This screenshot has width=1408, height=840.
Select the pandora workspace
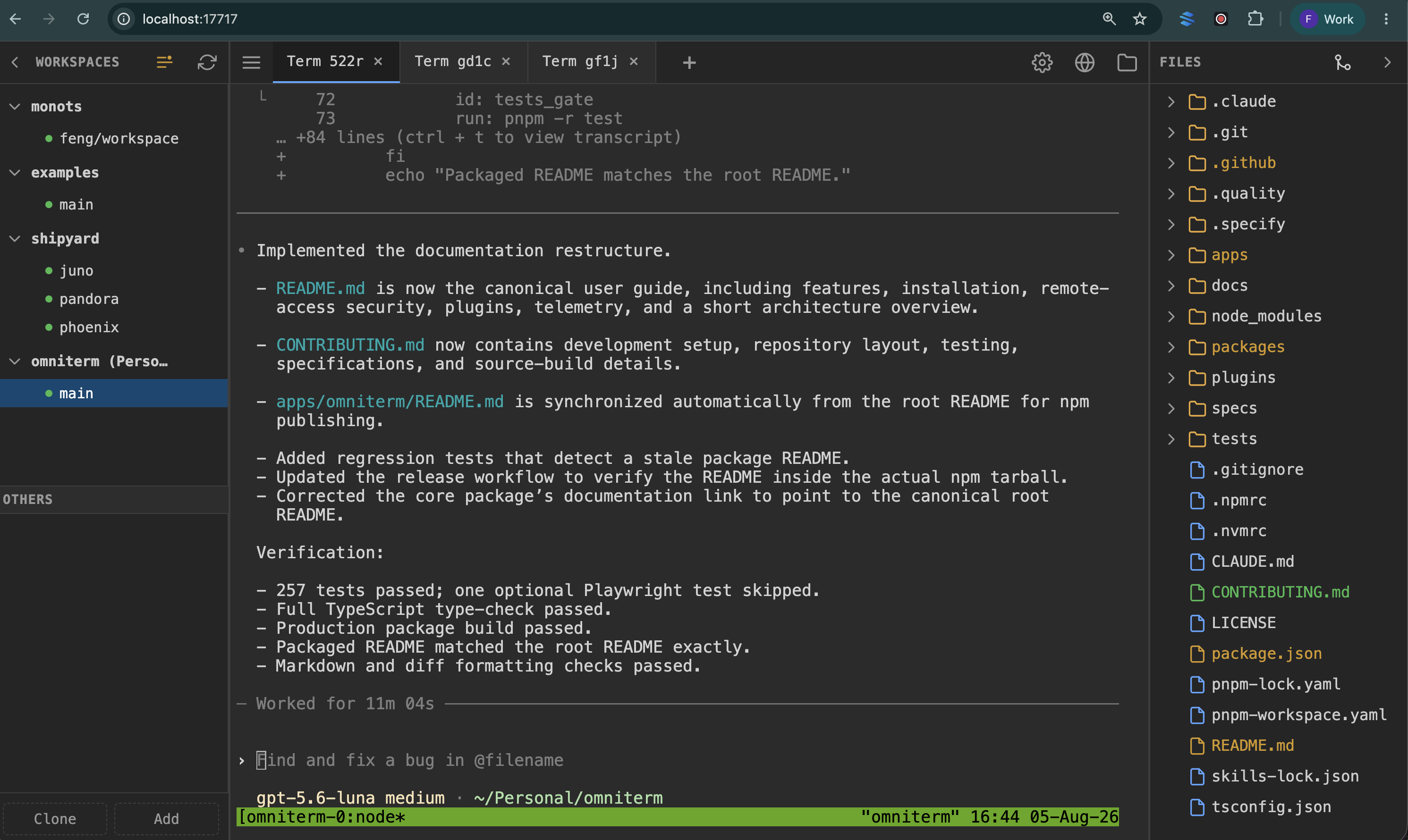click(x=114, y=299)
